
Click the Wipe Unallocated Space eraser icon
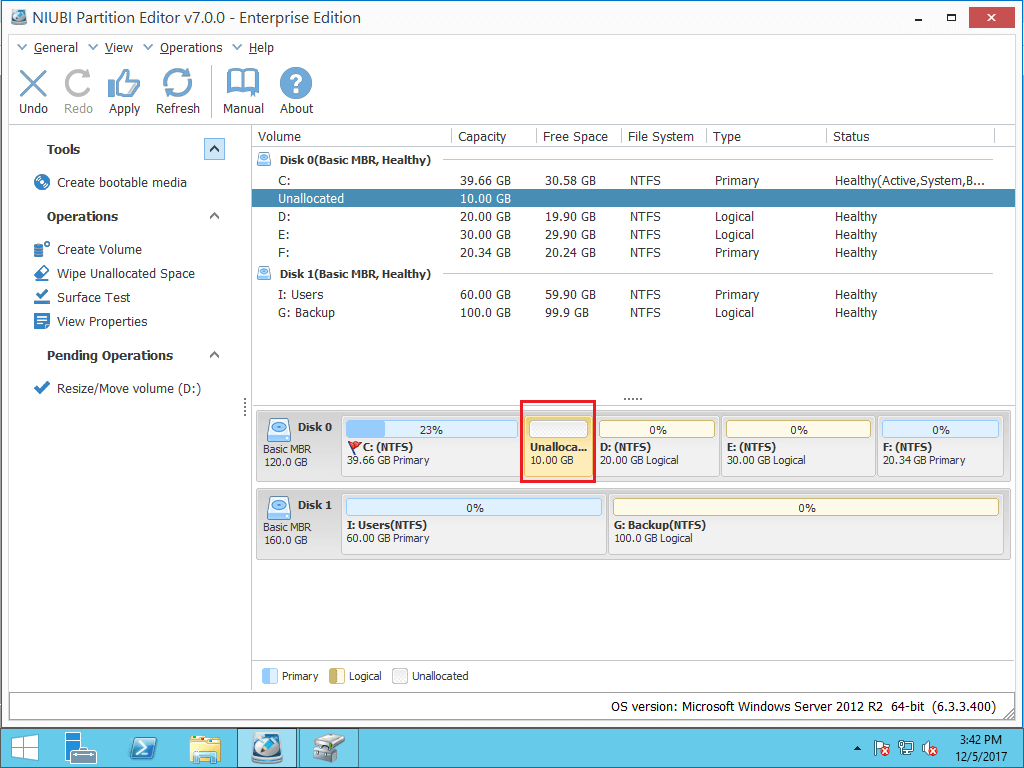point(42,273)
